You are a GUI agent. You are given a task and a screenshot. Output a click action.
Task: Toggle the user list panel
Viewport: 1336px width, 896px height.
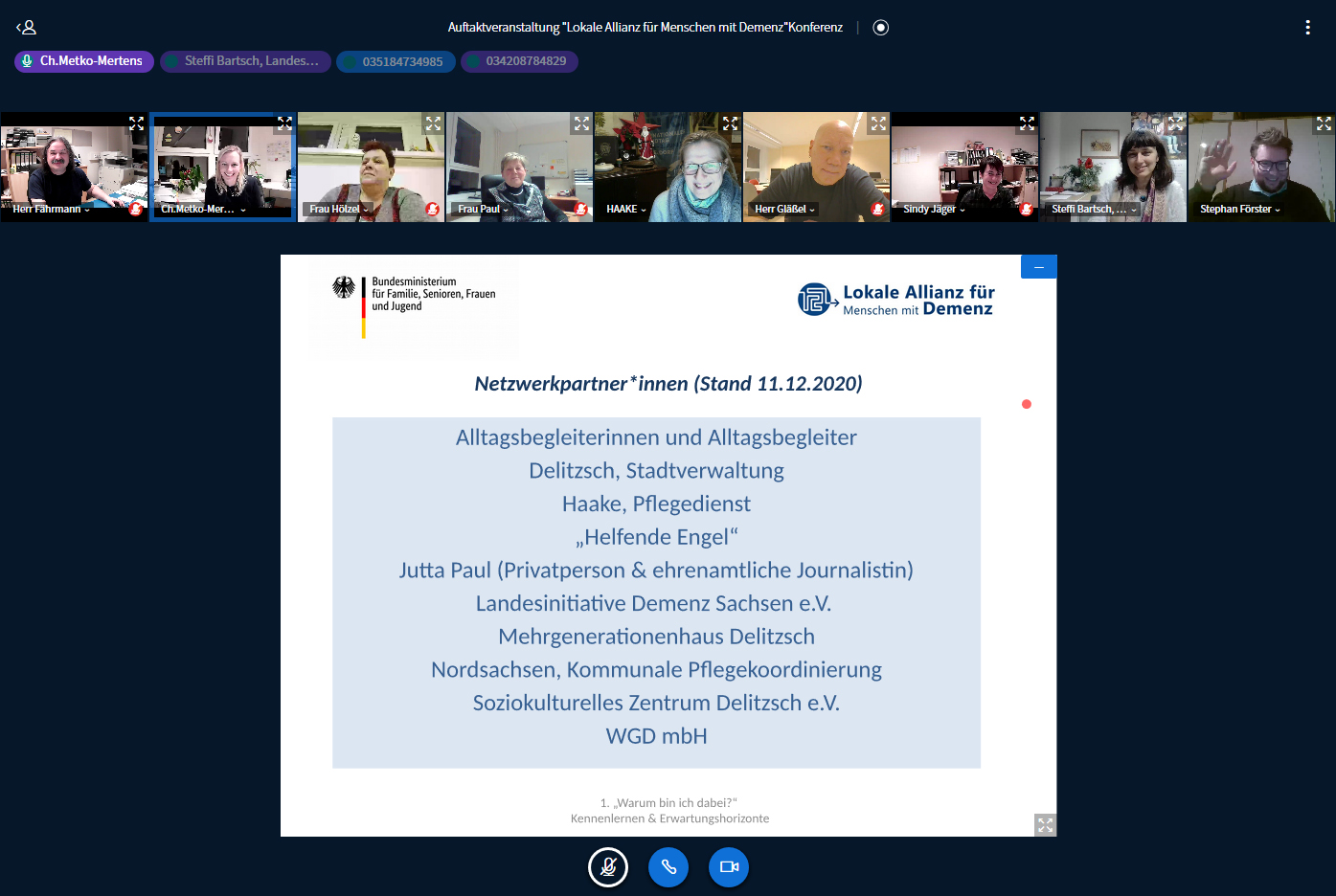coord(27,28)
